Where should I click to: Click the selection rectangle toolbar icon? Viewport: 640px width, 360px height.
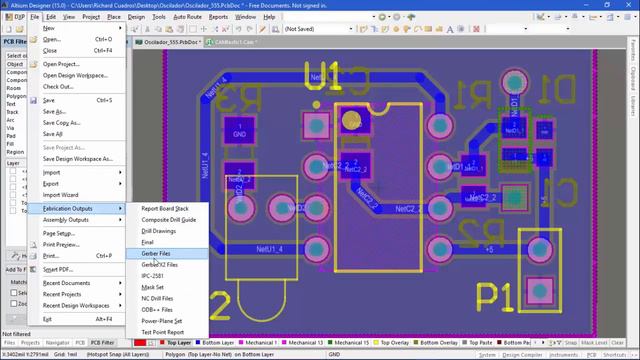[x=193, y=29]
